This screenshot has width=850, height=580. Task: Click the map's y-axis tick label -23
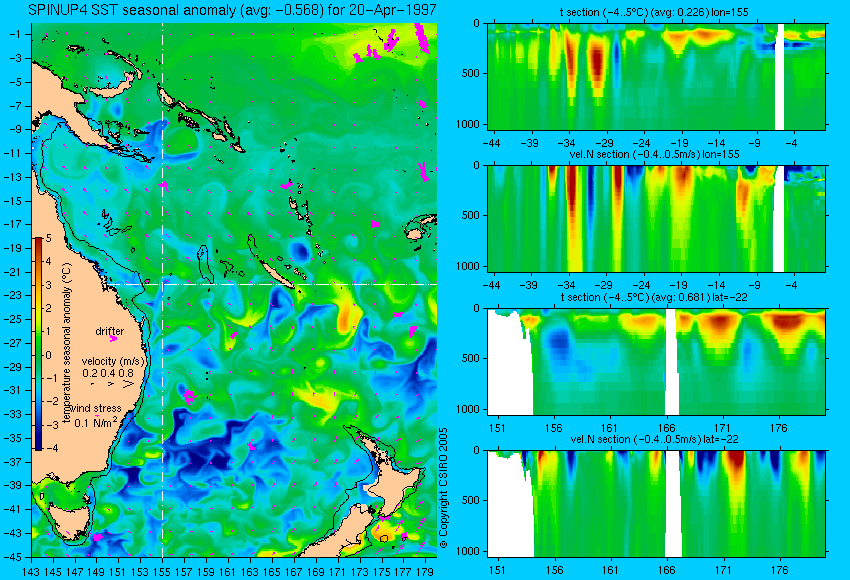point(15,295)
